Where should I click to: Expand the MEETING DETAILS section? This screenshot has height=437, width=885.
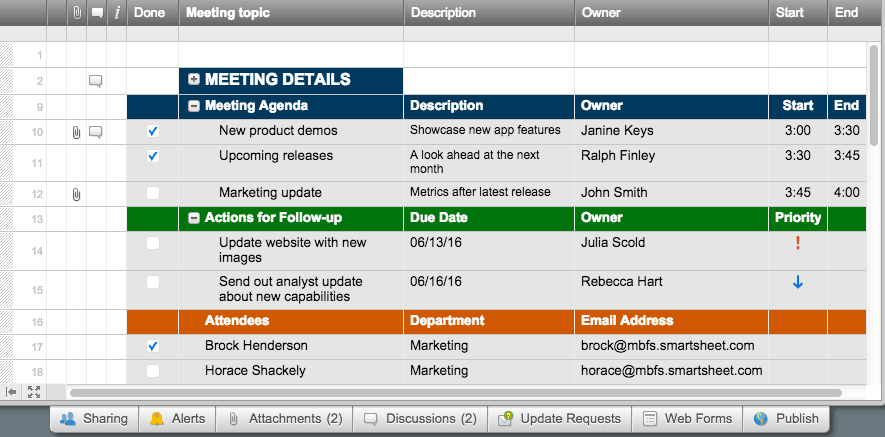(x=194, y=80)
